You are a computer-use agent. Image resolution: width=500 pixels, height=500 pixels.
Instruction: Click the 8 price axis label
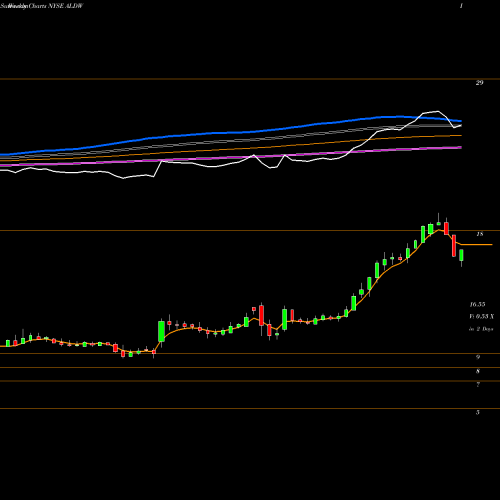point(478,371)
